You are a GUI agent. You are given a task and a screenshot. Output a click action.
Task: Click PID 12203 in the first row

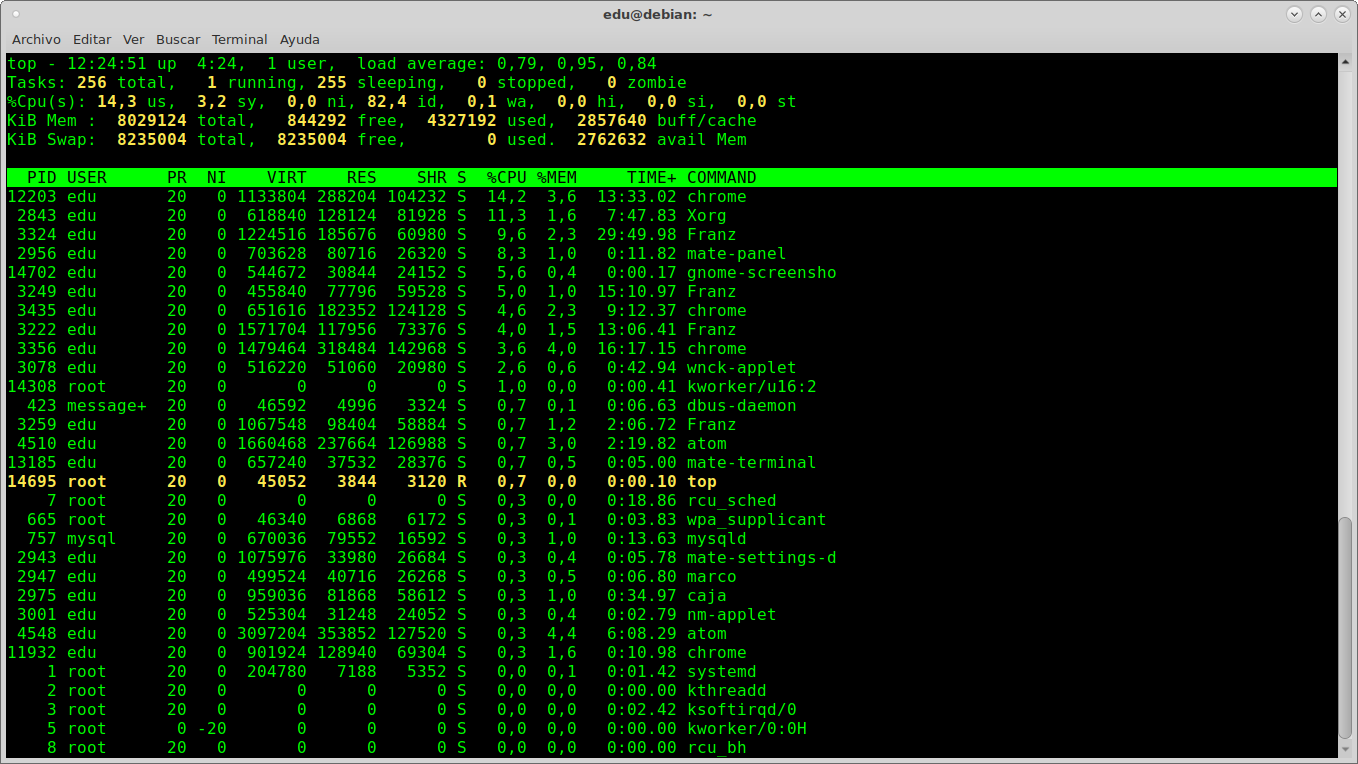click(x=27, y=197)
